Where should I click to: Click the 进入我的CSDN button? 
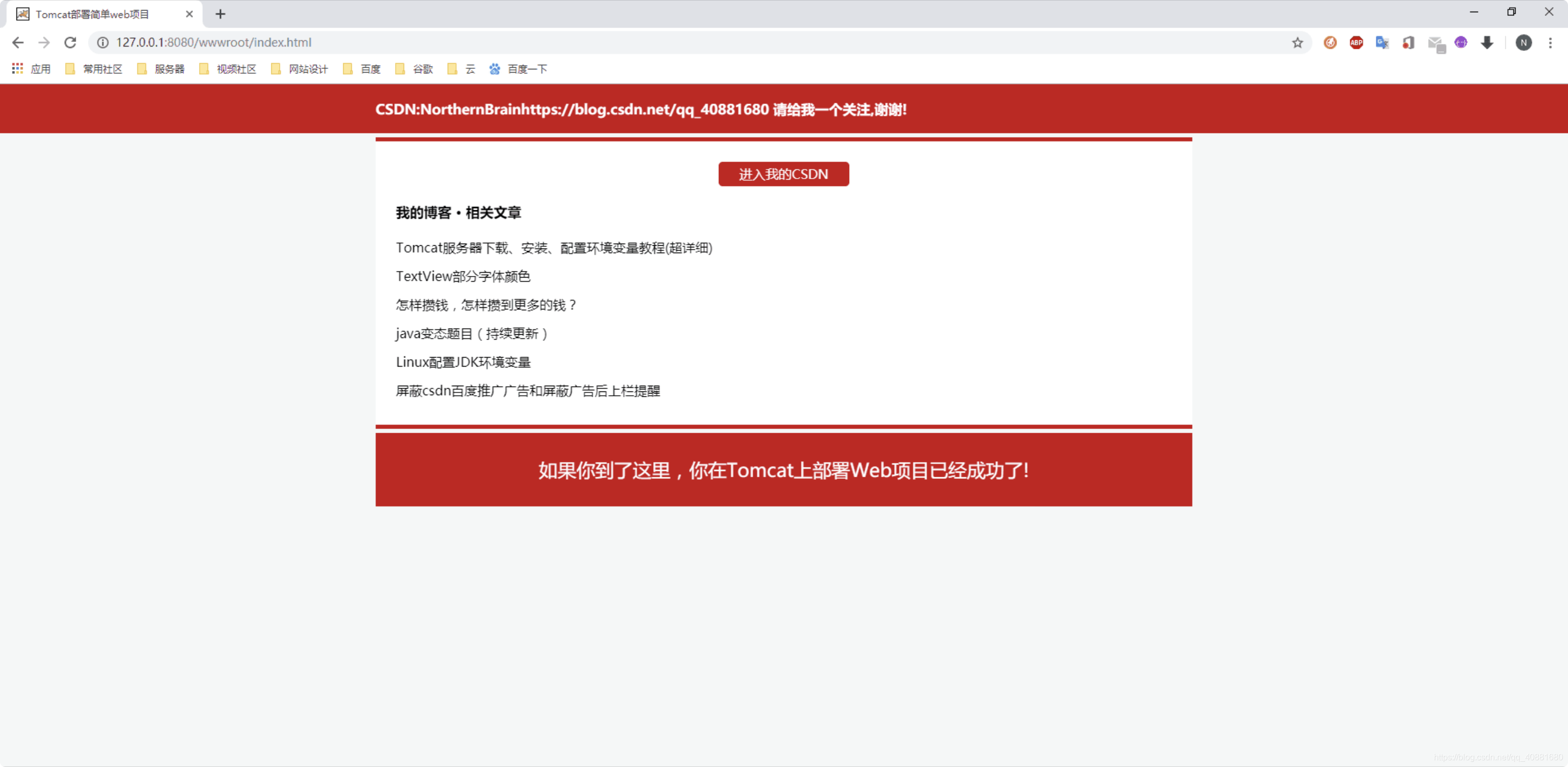coord(783,174)
